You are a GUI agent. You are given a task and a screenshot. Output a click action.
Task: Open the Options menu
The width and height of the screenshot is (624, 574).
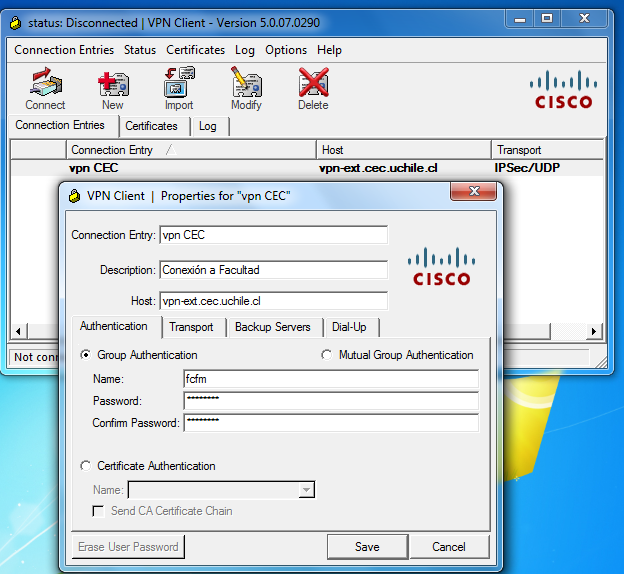pyautogui.click(x=286, y=50)
